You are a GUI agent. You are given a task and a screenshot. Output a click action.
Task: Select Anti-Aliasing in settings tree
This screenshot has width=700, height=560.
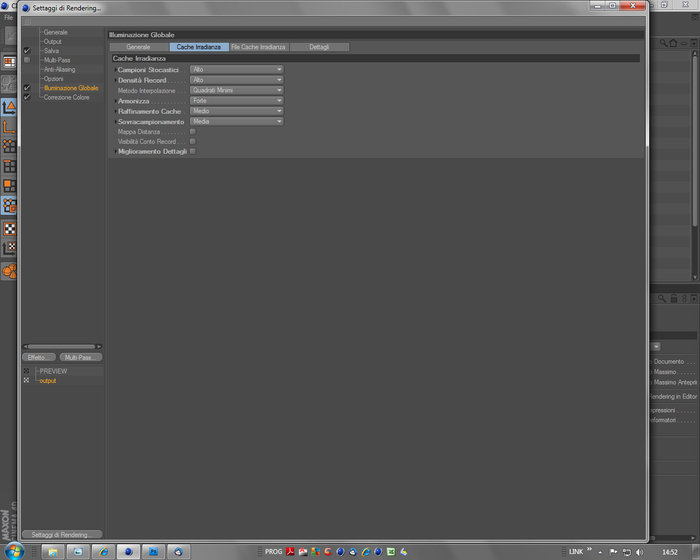60,69
